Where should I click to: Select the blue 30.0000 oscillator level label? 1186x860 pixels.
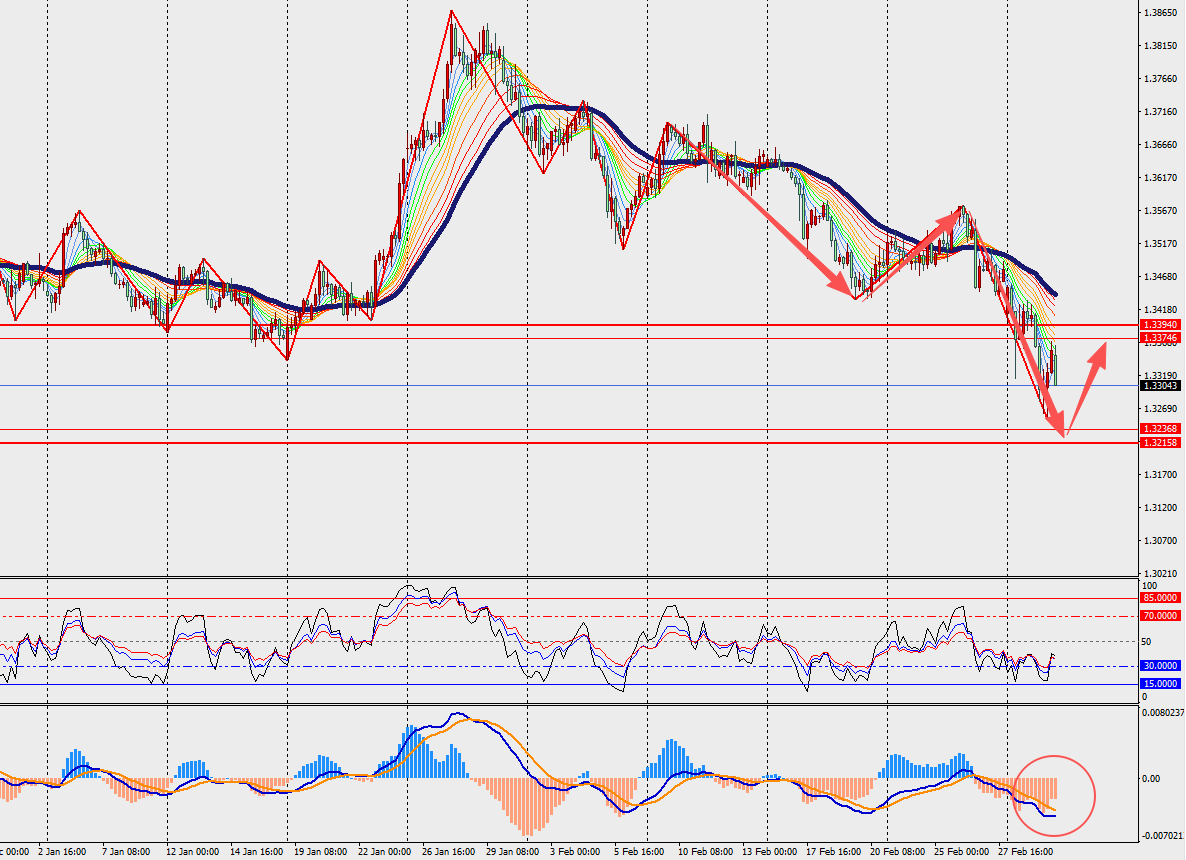(1160, 666)
